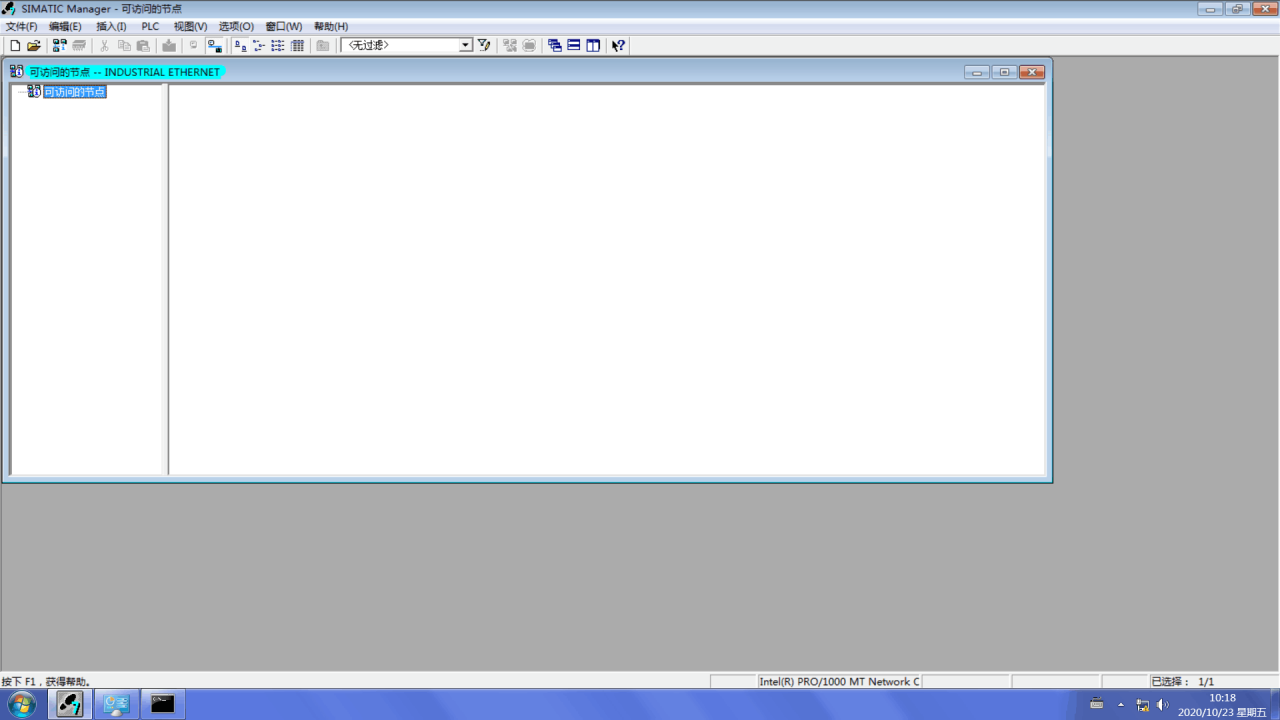This screenshot has width=1280, height=720.
Task: Open the <无过滤> filter dropdown
Action: (466, 45)
